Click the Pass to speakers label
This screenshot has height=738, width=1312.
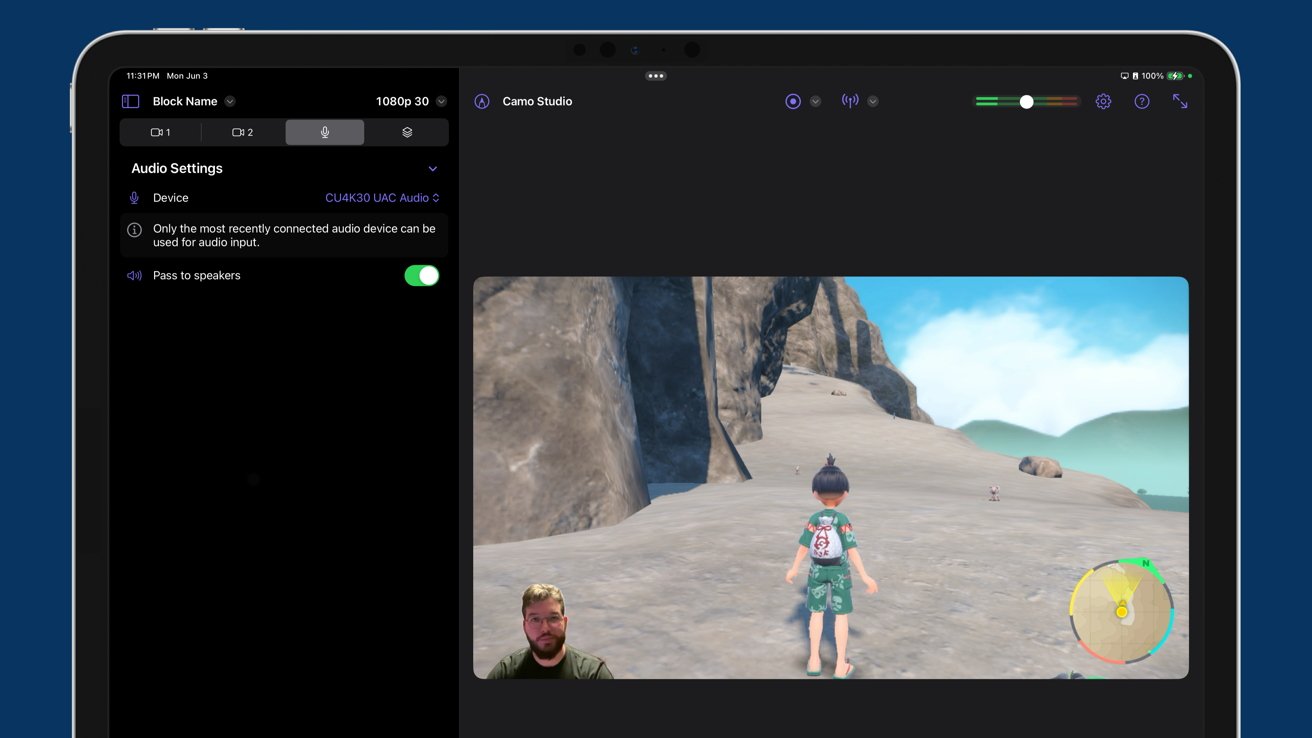coord(197,276)
